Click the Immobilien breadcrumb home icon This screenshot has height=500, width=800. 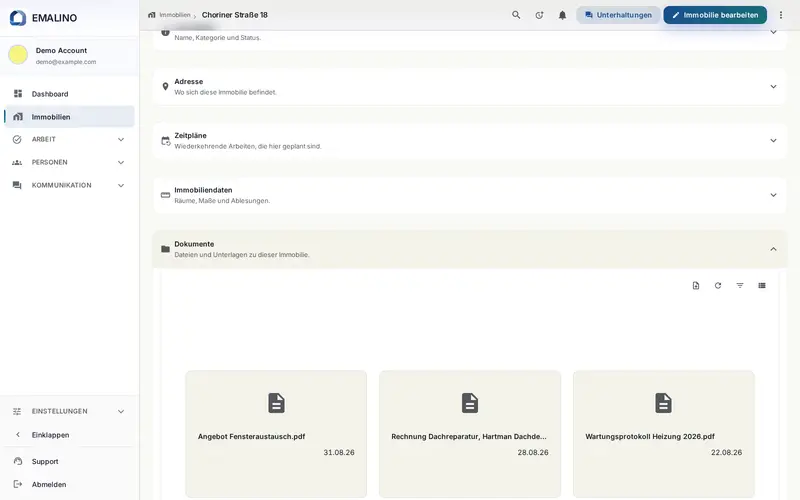click(x=152, y=15)
